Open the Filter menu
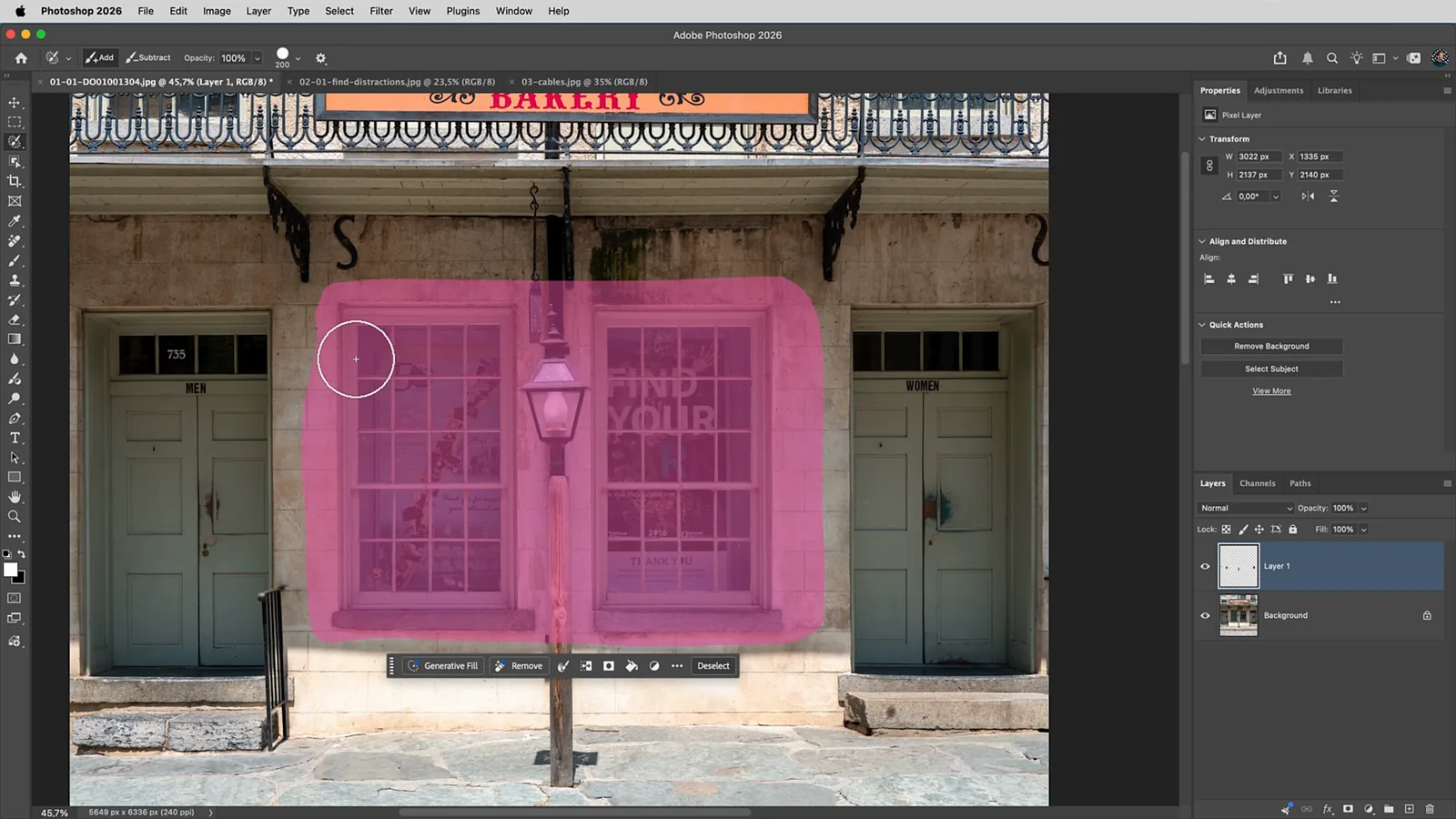This screenshot has height=819, width=1456. click(x=381, y=11)
